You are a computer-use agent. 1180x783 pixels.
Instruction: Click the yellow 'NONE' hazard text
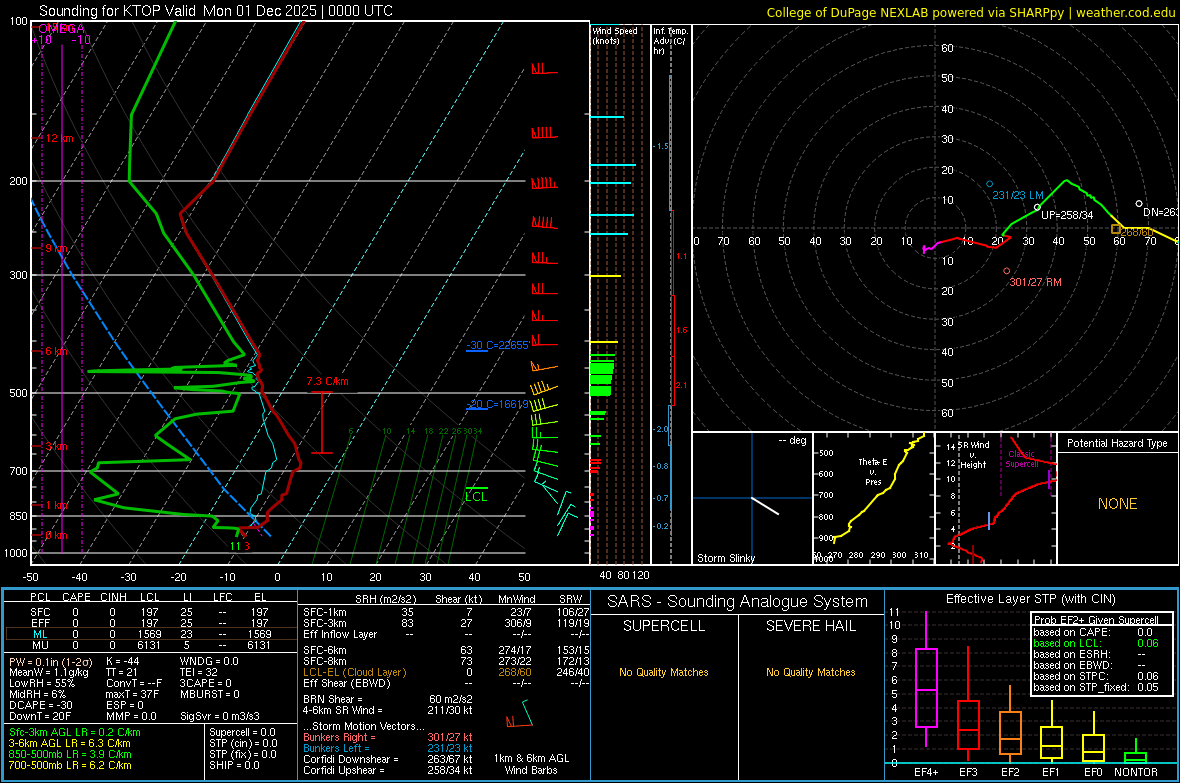point(1117,504)
